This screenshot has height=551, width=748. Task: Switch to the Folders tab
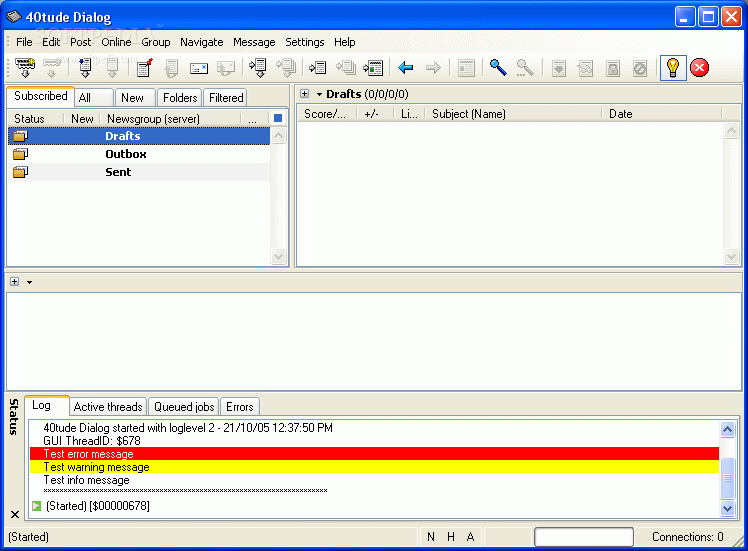point(180,97)
